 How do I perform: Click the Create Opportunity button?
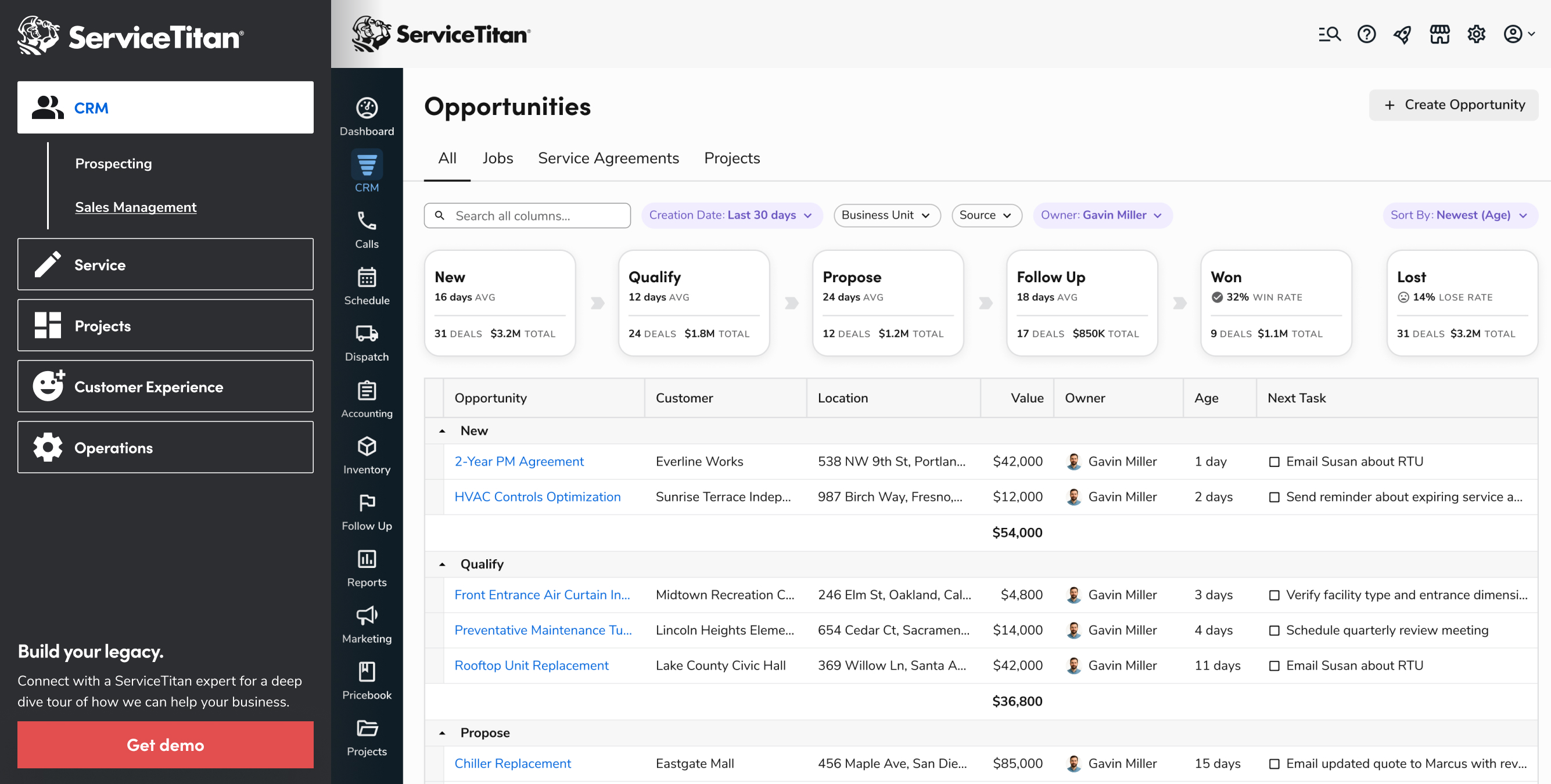[x=1453, y=105]
